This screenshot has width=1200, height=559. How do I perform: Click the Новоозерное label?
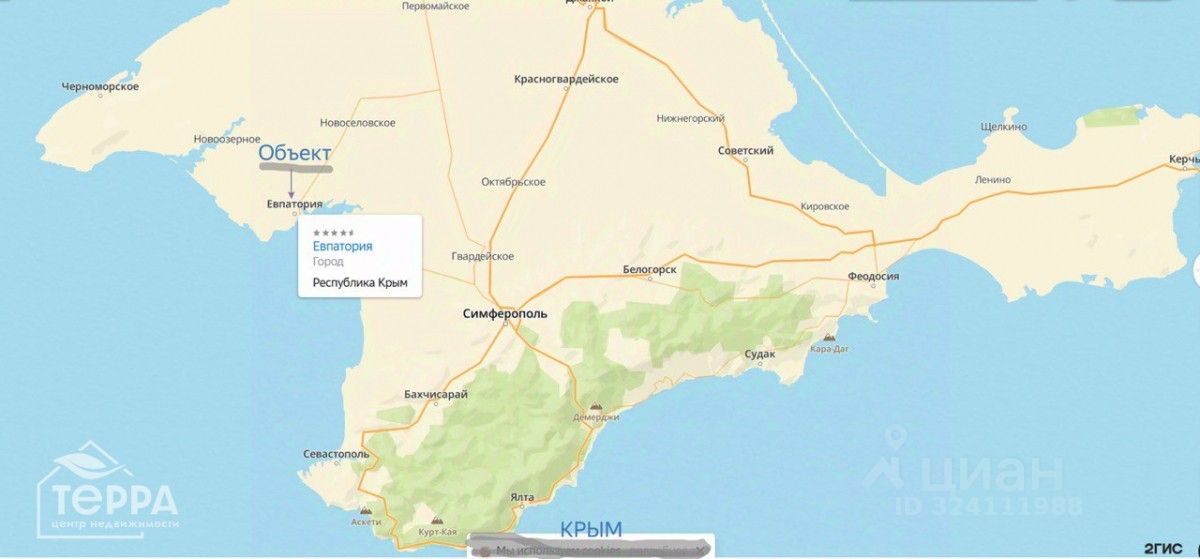click(227, 139)
